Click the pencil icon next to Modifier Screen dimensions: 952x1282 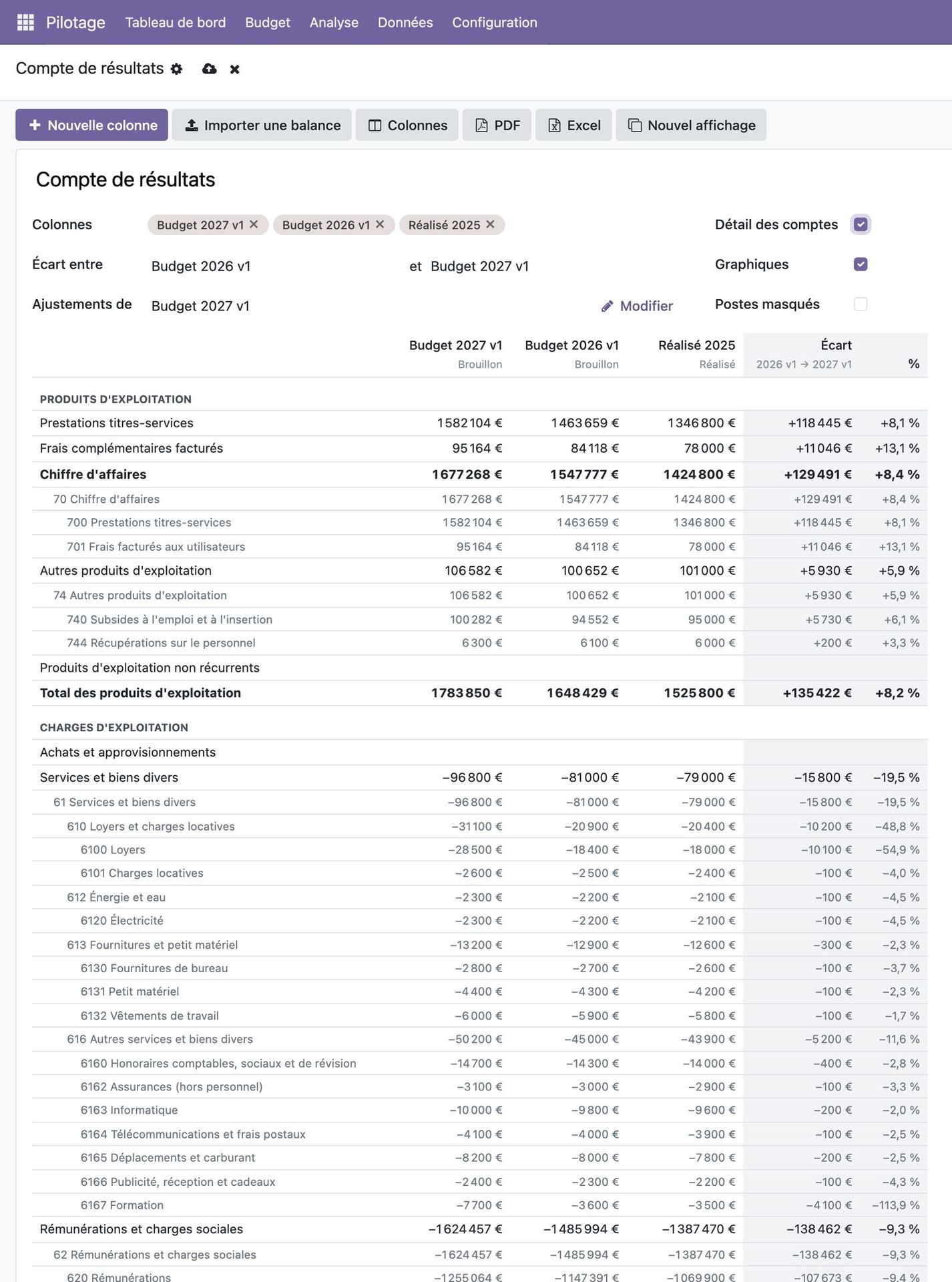607,306
